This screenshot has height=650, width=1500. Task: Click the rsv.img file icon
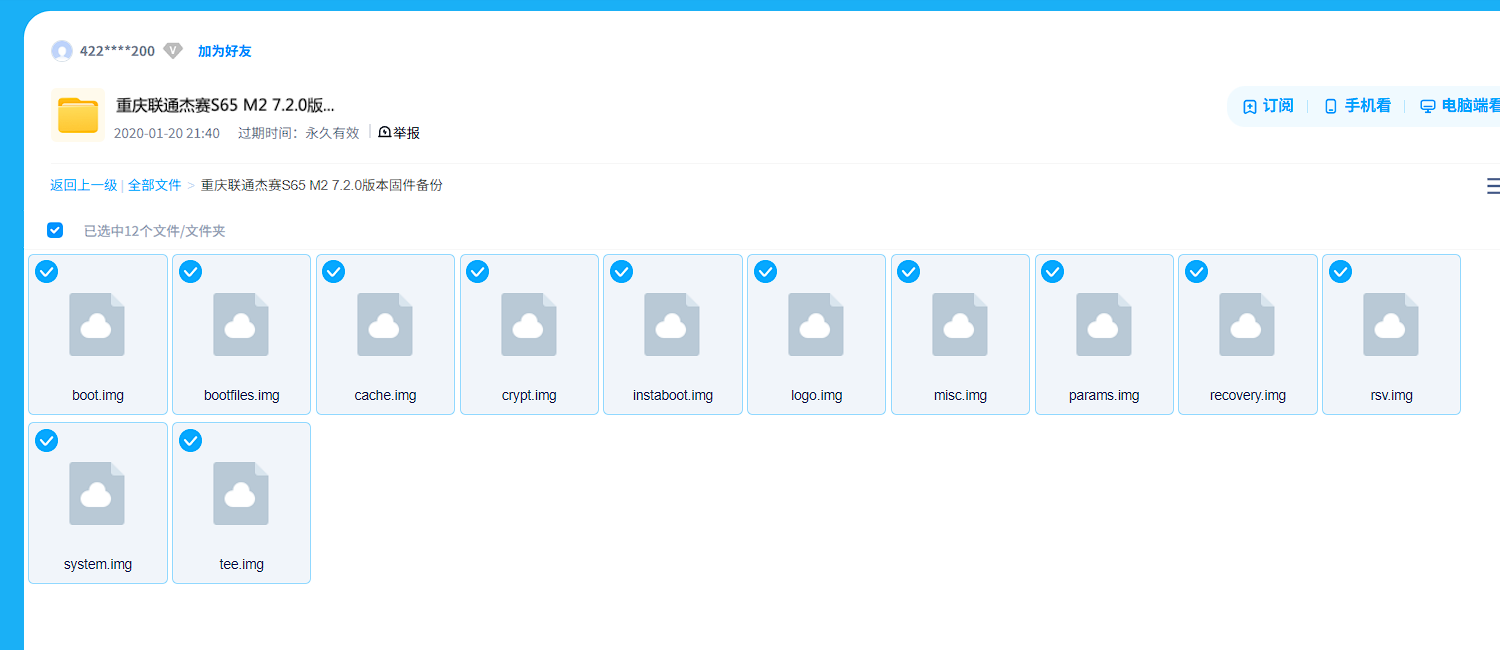click(1391, 324)
